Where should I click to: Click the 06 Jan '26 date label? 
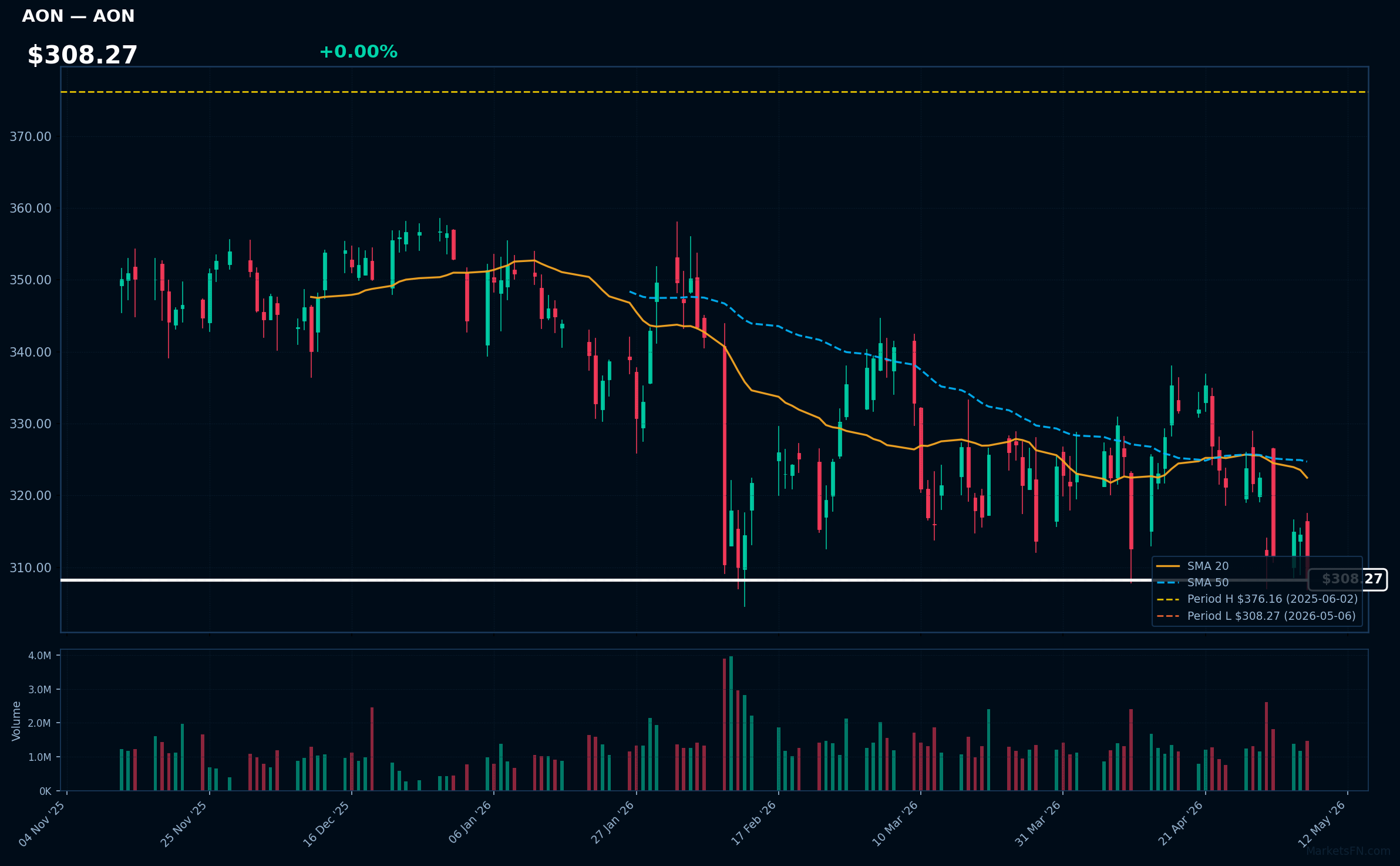pos(470,823)
